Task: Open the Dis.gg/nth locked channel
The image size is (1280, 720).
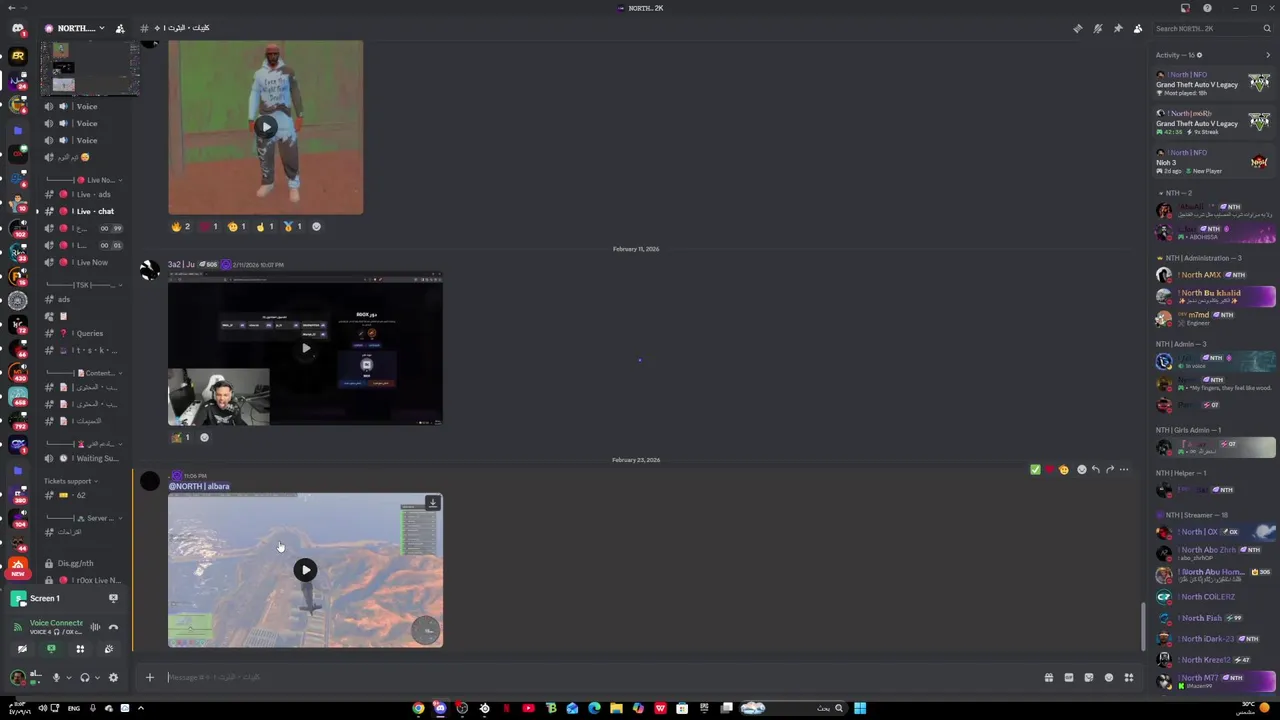Action: click(x=85, y=563)
